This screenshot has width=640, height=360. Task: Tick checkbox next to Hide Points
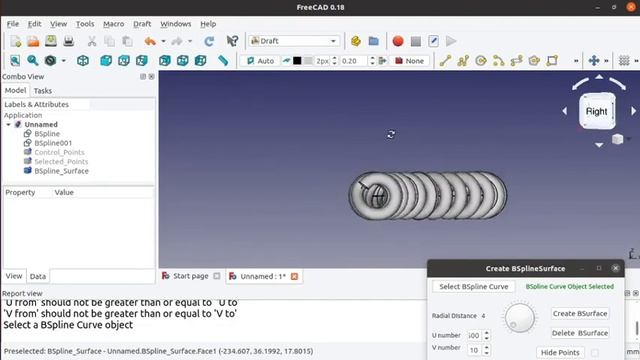pos(595,353)
